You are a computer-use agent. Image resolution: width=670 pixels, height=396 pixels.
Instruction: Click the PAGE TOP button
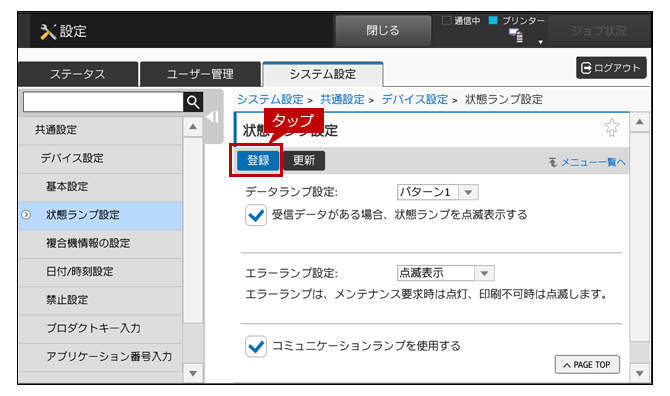coord(587,365)
